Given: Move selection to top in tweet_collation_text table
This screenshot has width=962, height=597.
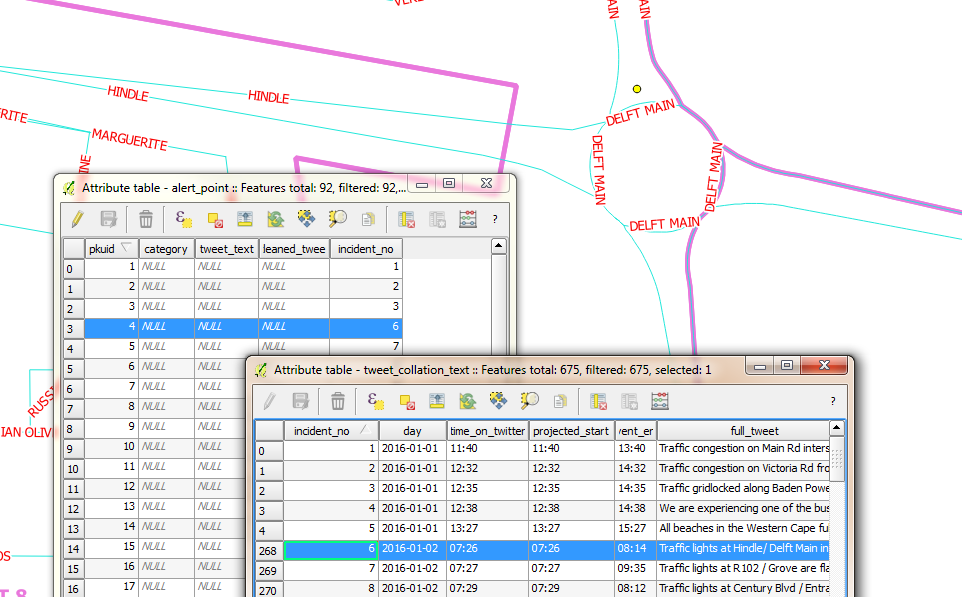Looking at the screenshot, I should [x=437, y=401].
